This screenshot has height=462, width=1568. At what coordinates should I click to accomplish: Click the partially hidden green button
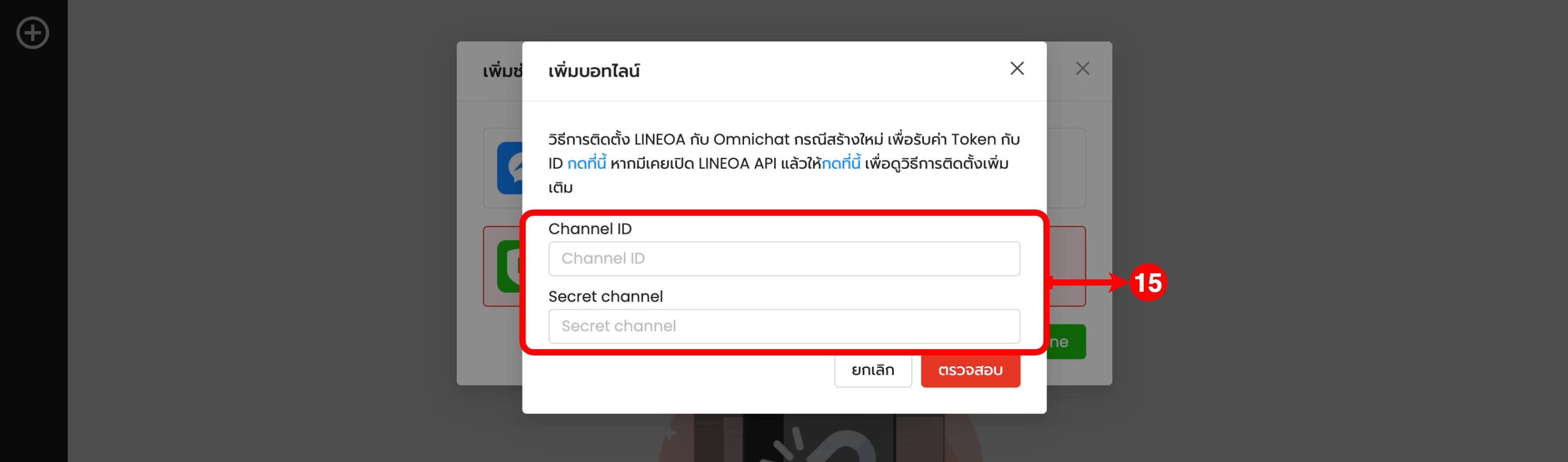click(x=1066, y=341)
